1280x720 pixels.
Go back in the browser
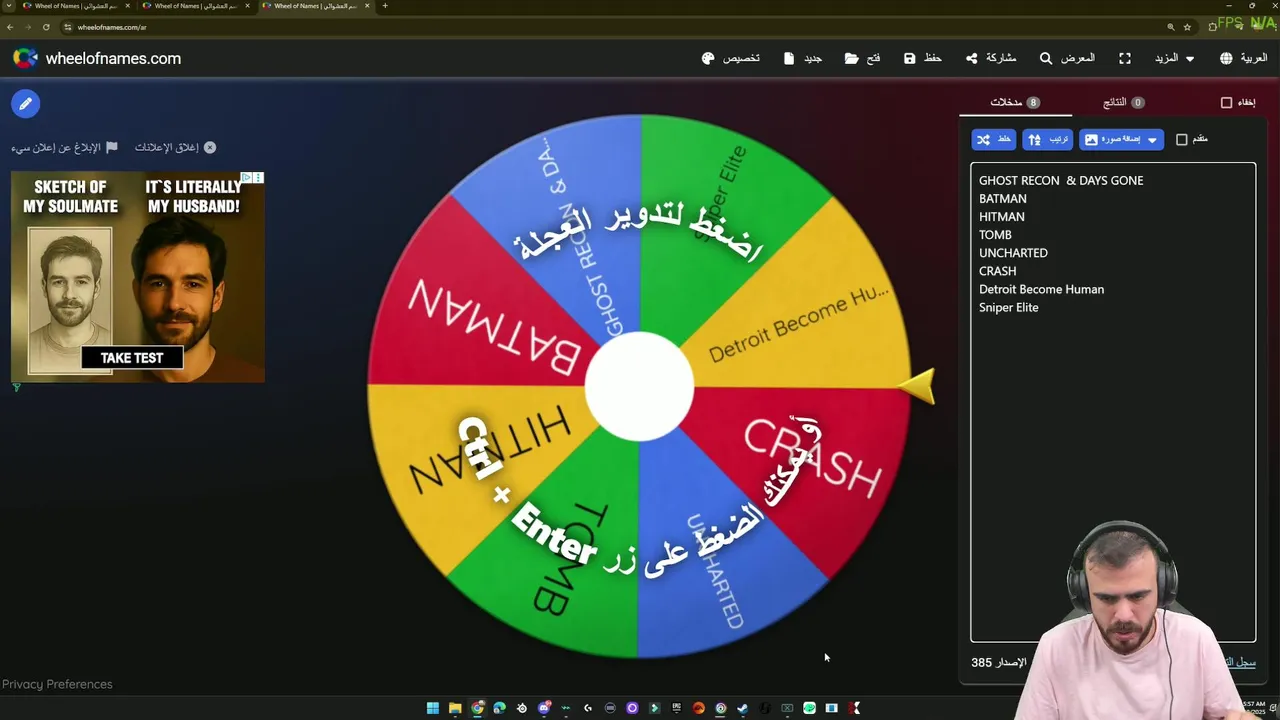click(10, 27)
